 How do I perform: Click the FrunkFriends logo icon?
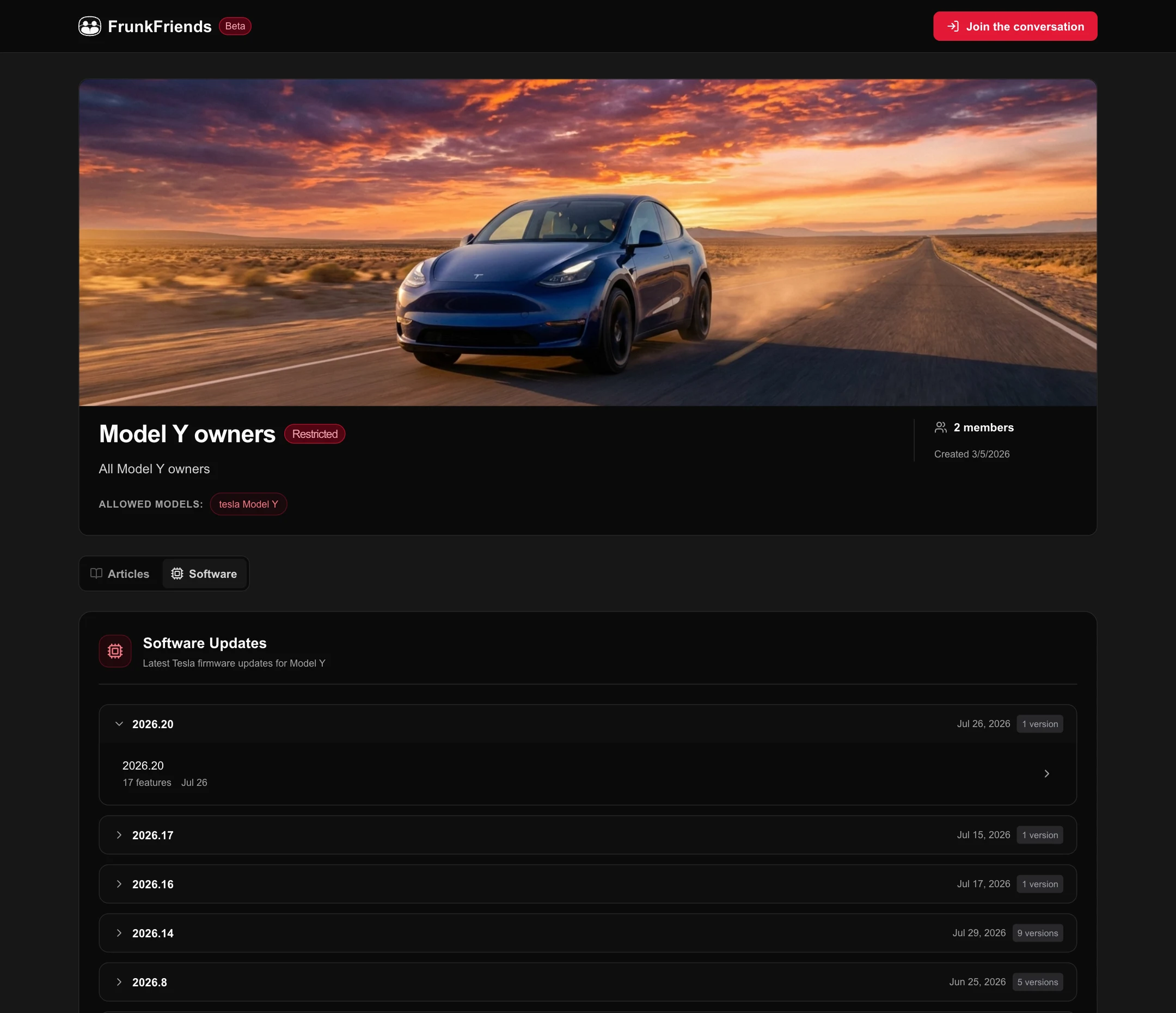(90, 26)
